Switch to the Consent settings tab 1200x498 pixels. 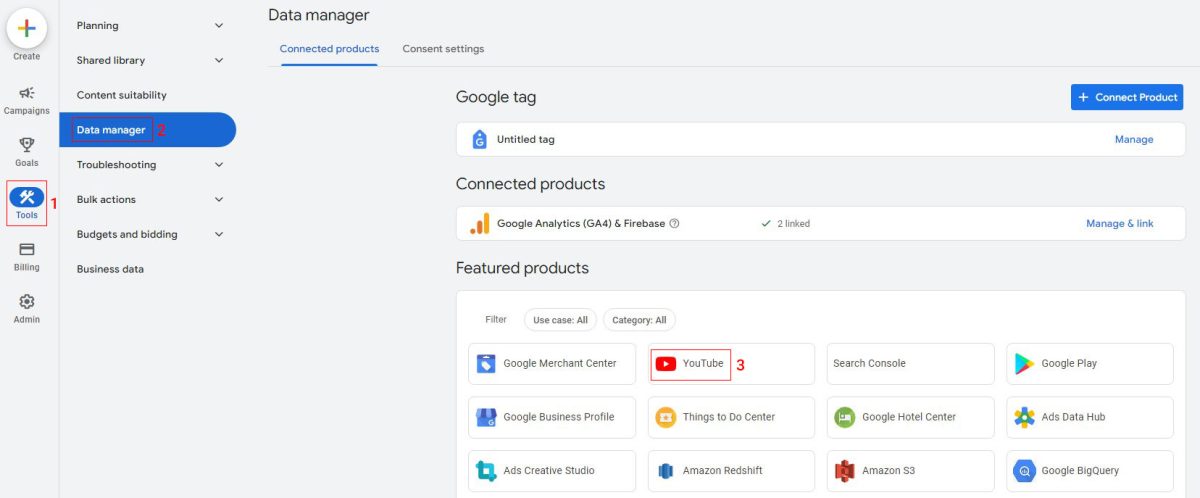tap(443, 48)
